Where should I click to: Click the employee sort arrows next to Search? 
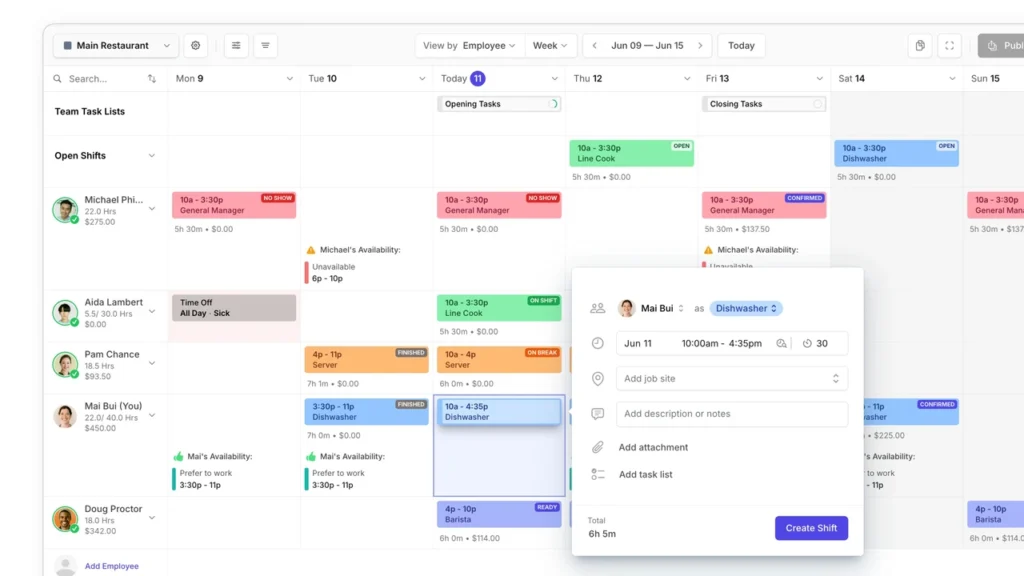click(152, 79)
